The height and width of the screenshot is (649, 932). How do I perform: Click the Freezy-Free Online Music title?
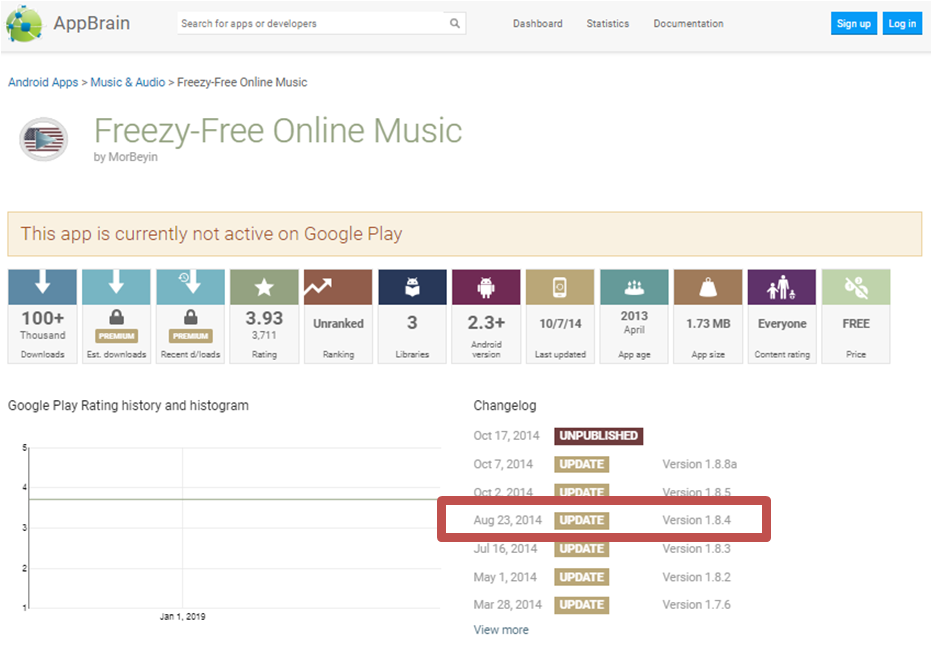[278, 131]
